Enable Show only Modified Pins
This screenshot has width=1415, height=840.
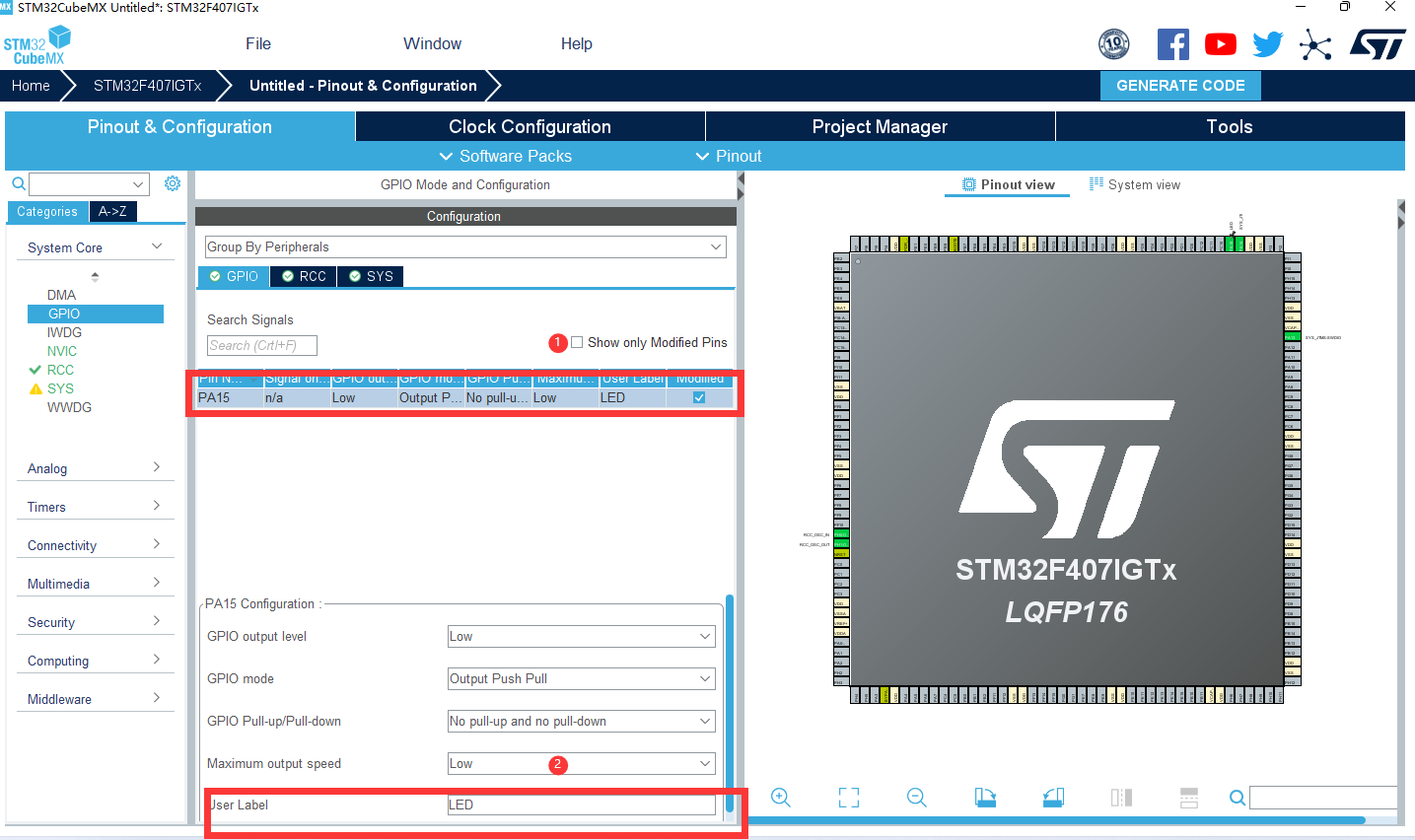click(576, 342)
